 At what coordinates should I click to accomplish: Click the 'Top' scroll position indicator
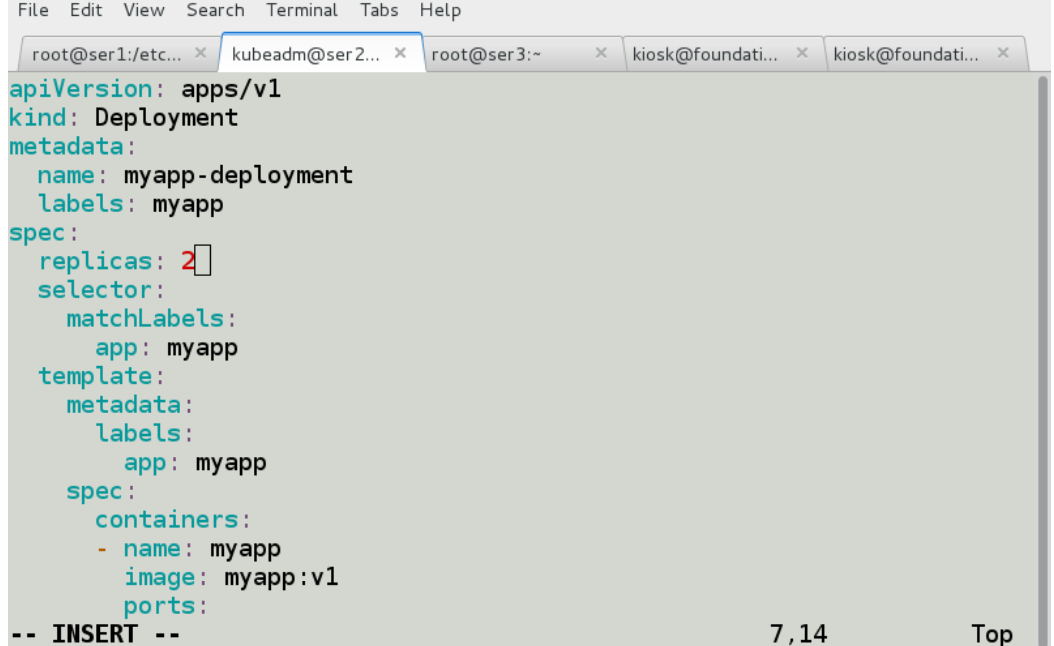tap(991, 634)
